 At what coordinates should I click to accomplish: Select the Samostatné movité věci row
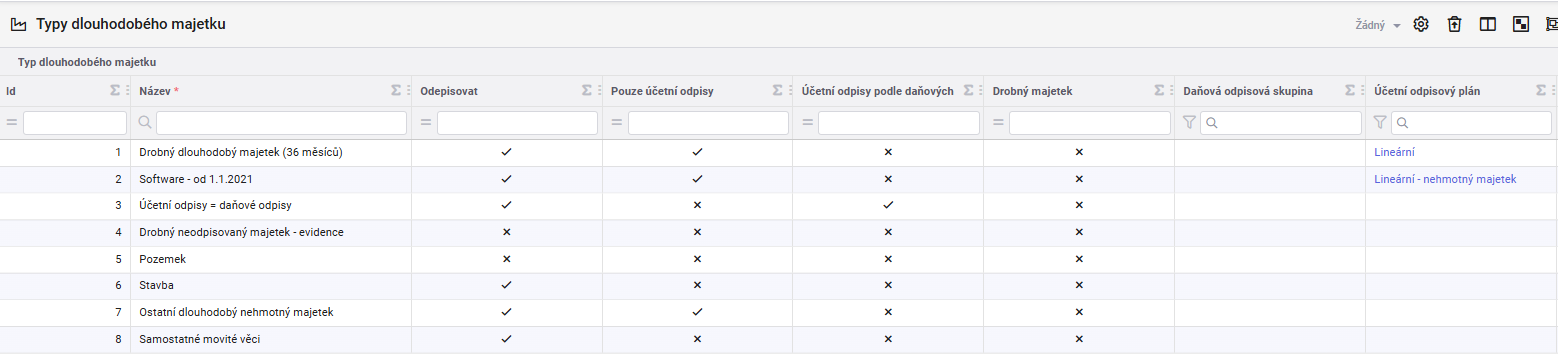(x=200, y=339)
